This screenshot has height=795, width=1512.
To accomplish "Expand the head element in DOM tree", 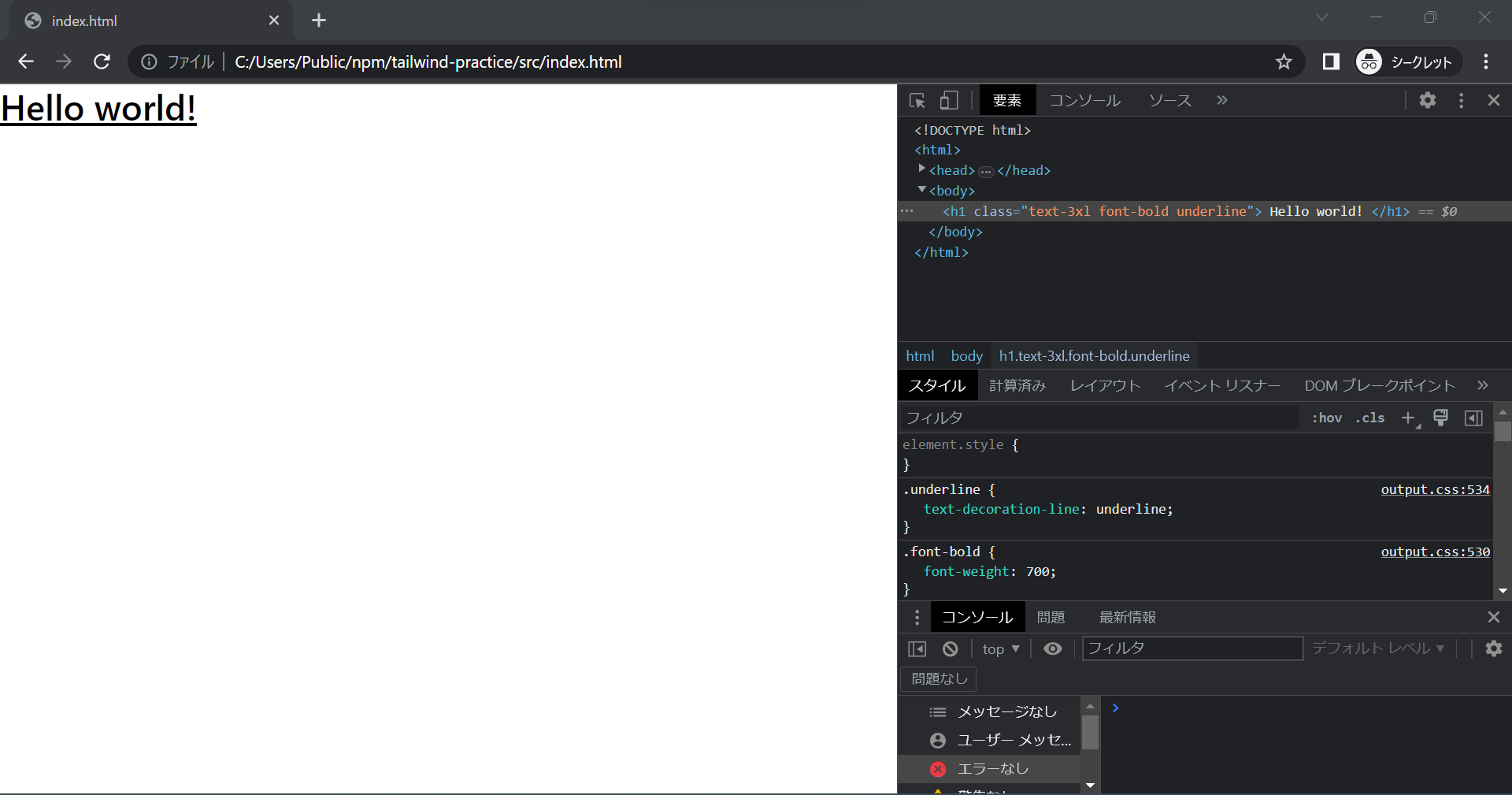I will click(922, 170).
